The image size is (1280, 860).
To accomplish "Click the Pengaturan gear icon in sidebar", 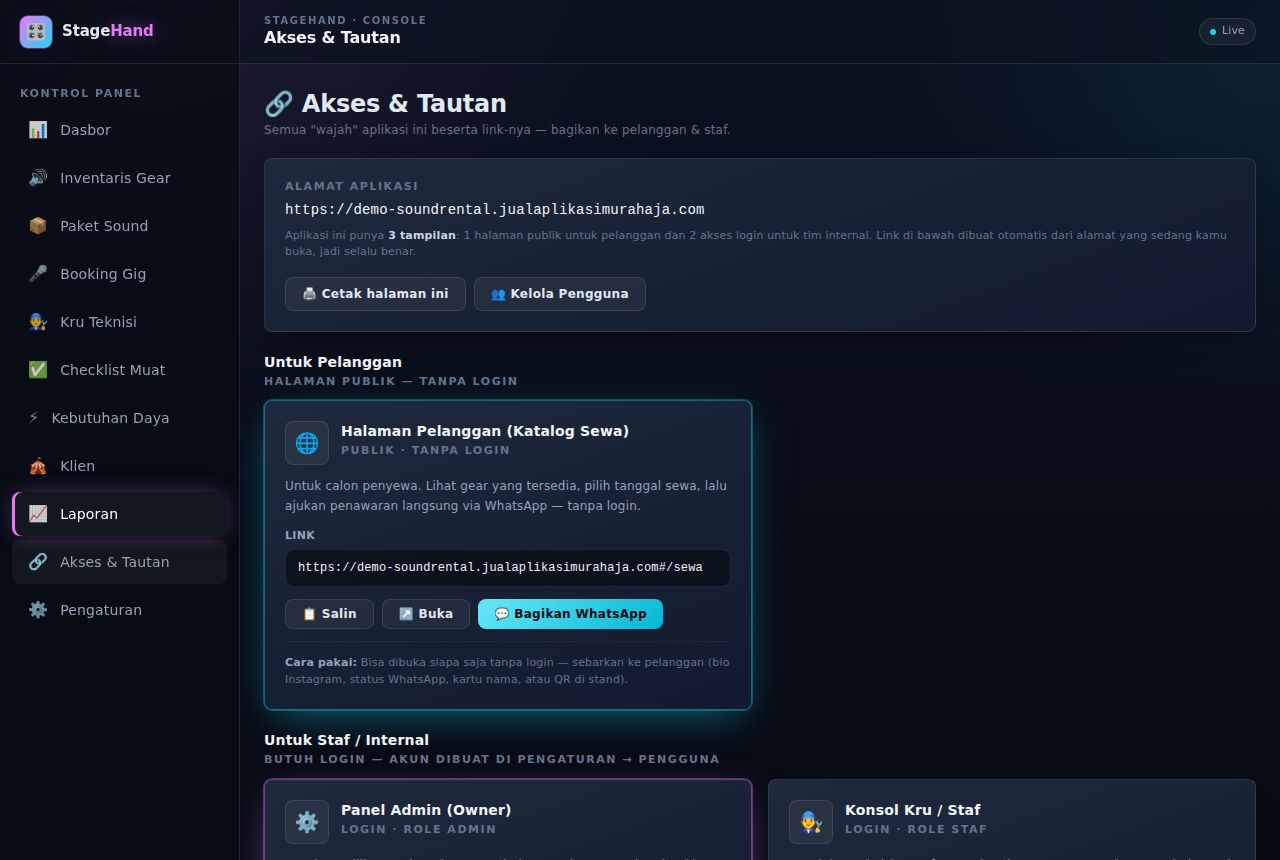I will point(38,610).
